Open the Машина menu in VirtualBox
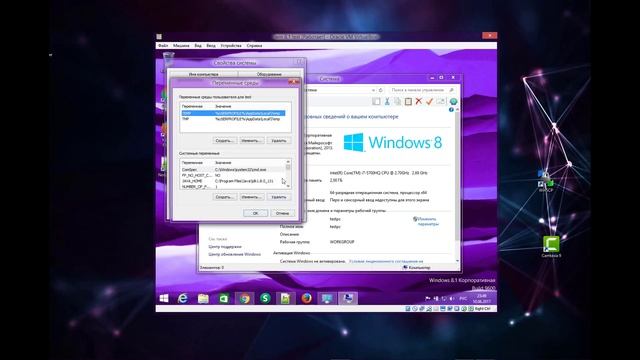 tap(181, 46)
